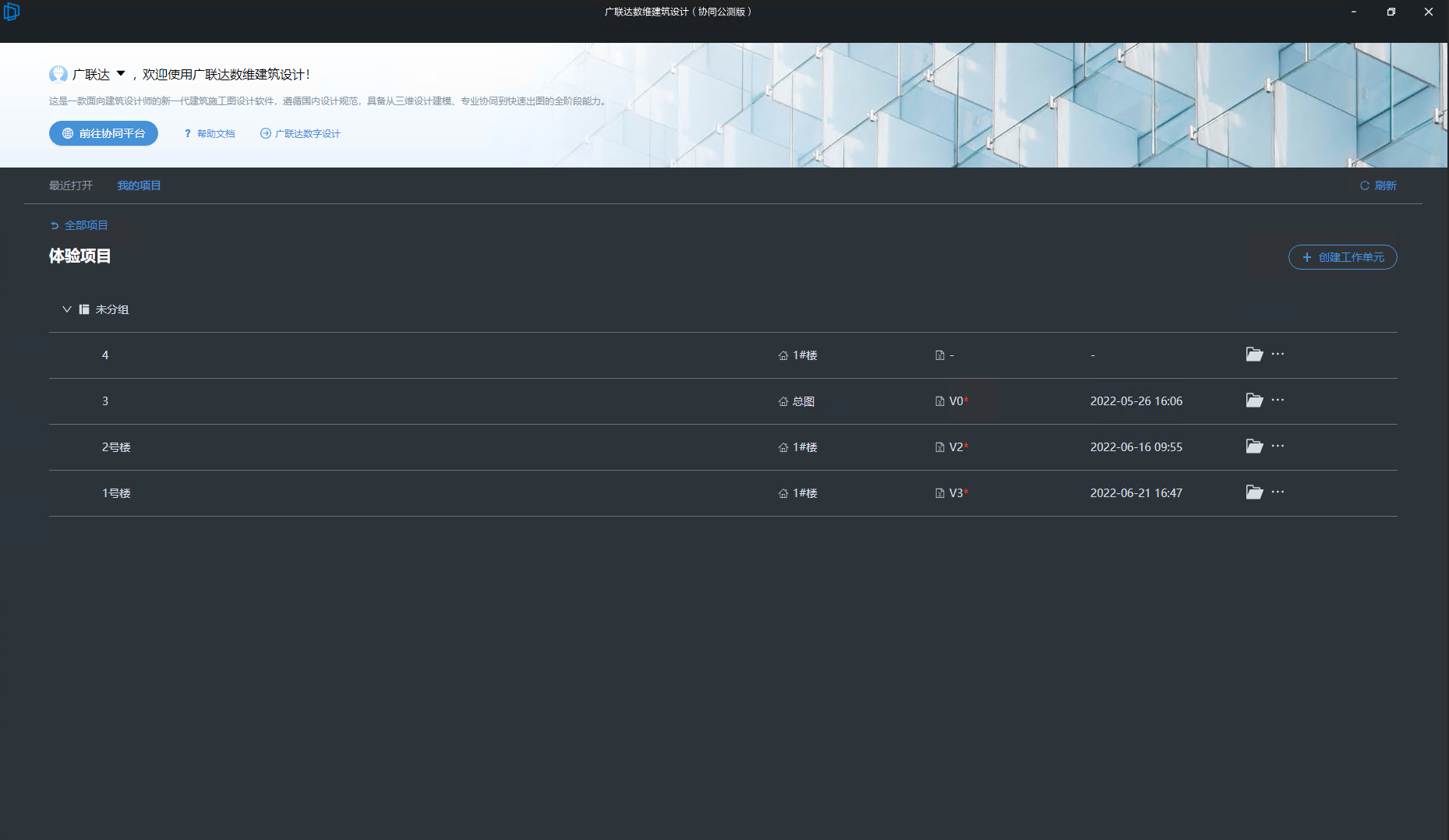The width and height of the screenshot is (1449, 840).
Task: Click 1#楼 label in 1号楼 row
Action: (x=805, y=493)
